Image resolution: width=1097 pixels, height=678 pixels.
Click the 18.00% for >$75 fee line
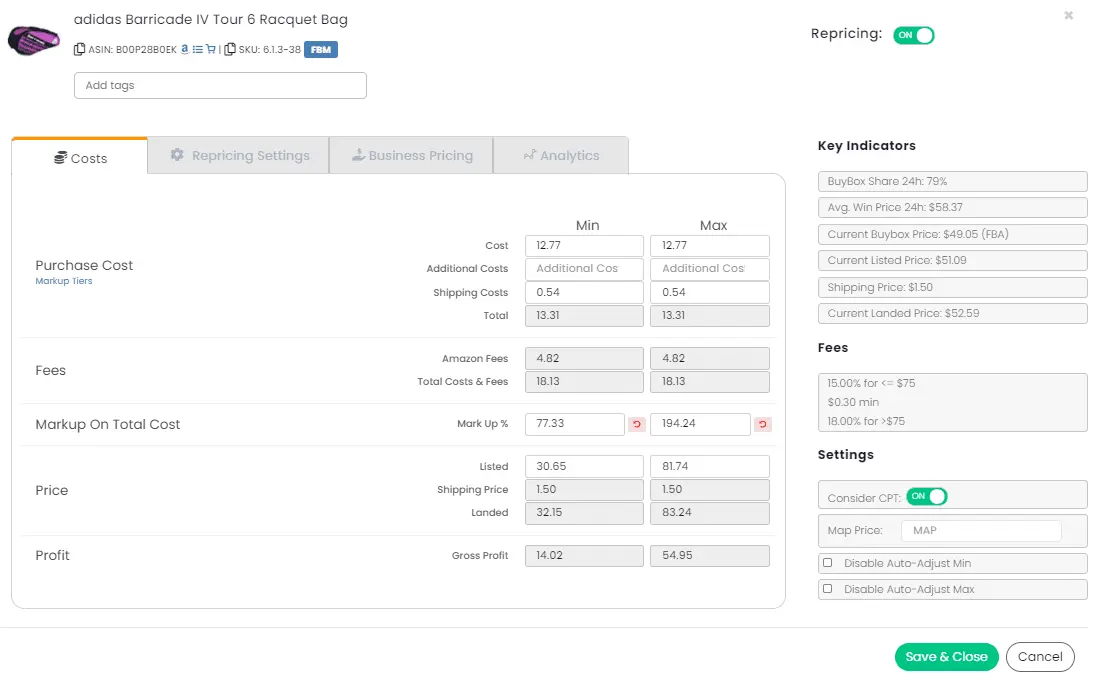click(x=865, y=421)
